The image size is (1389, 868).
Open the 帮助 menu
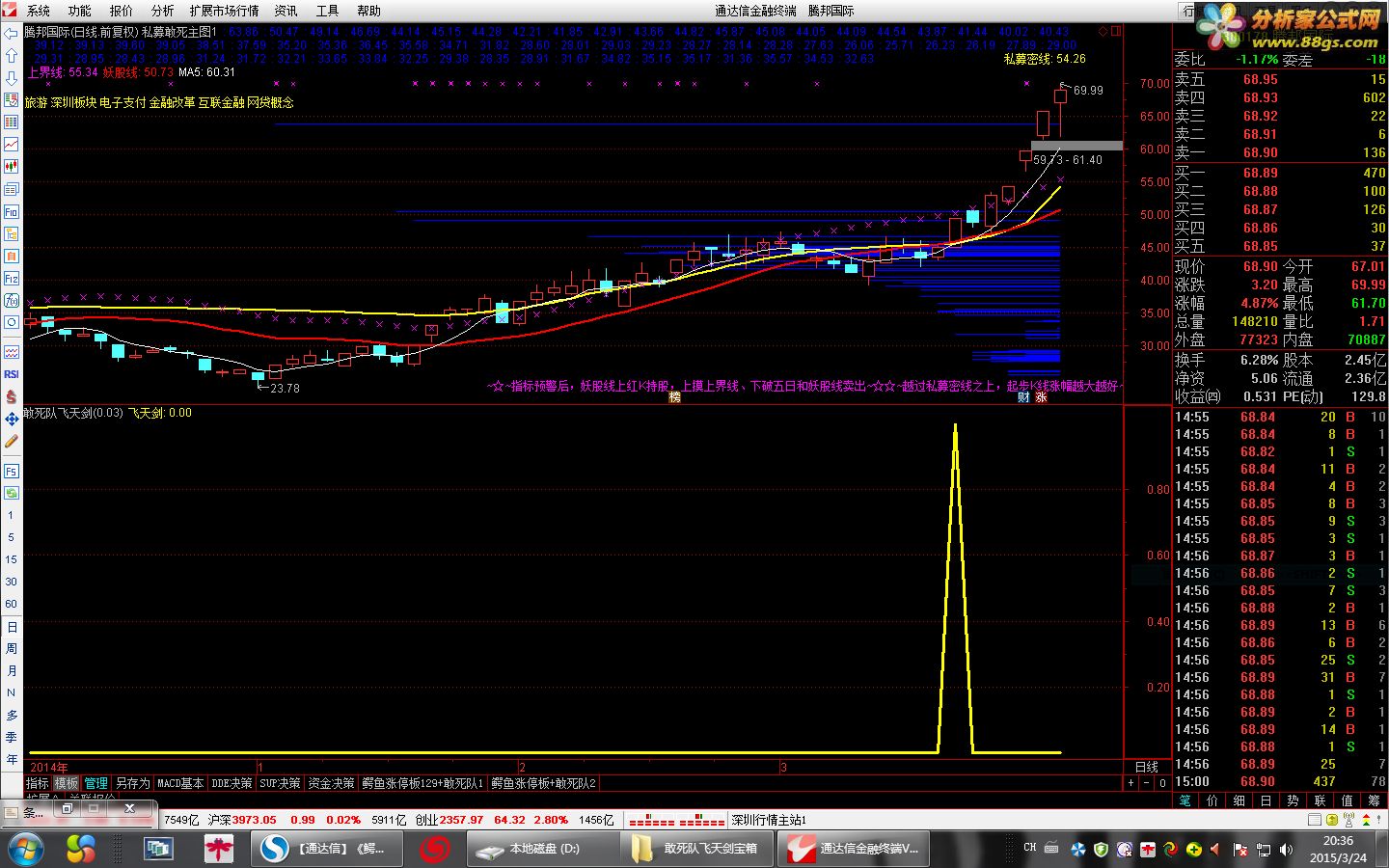point(369,11)
